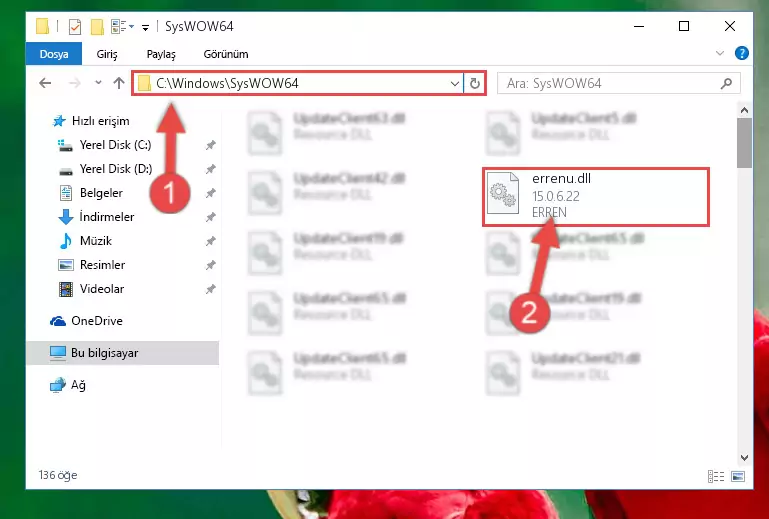Click the Videolar filmstrip icon
This screenshot has height=519, width=769.
(66, 289)
